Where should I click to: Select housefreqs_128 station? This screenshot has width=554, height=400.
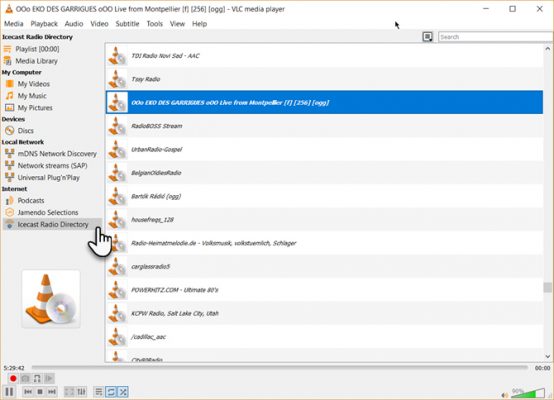click(324, 219)
